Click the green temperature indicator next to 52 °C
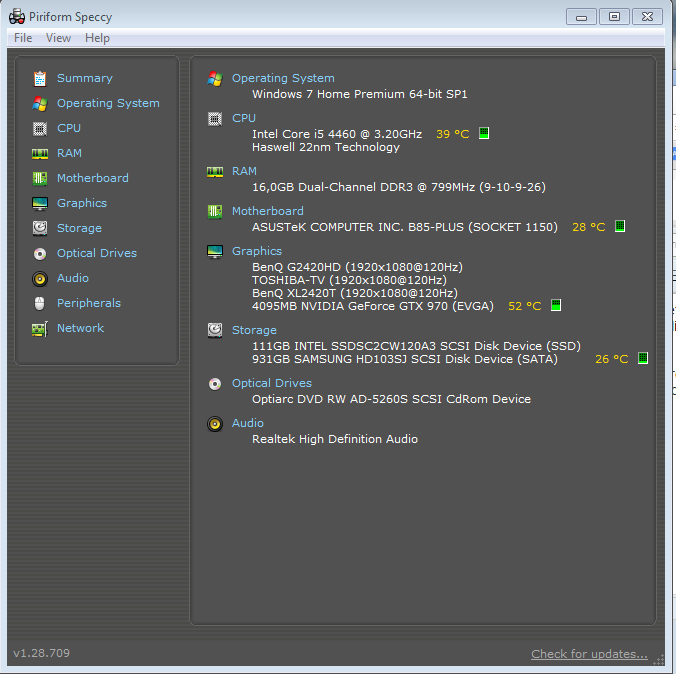The width and height of the screenshot is (676, 674). pyautogui.click(x=556, y=305)
